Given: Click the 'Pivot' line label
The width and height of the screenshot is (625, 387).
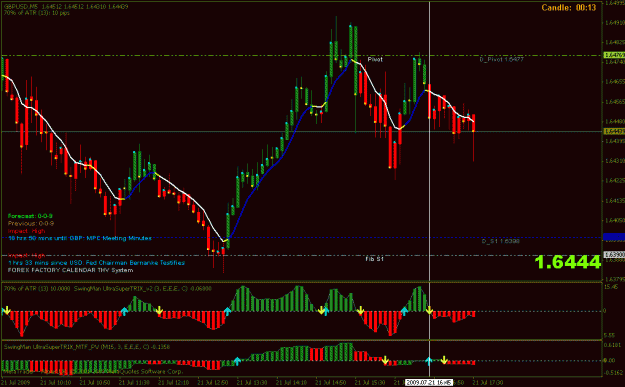Looking at the screenshot, I should (375, 59).
